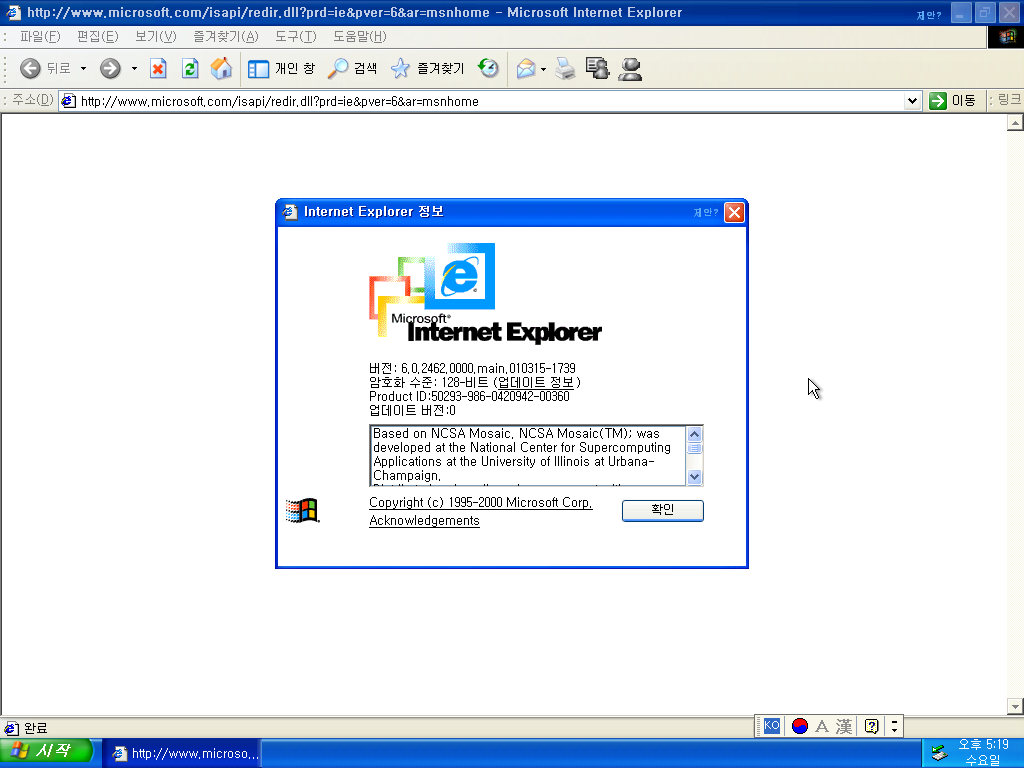Open the Forward history dropdown arrow

pos(135,68)
